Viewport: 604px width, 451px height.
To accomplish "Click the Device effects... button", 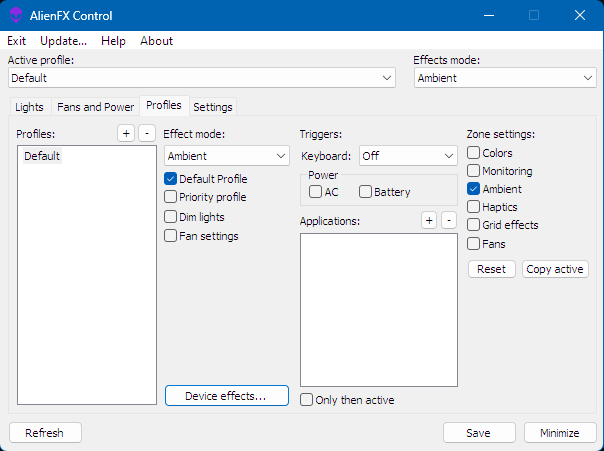I will click(x=227, y=396).
